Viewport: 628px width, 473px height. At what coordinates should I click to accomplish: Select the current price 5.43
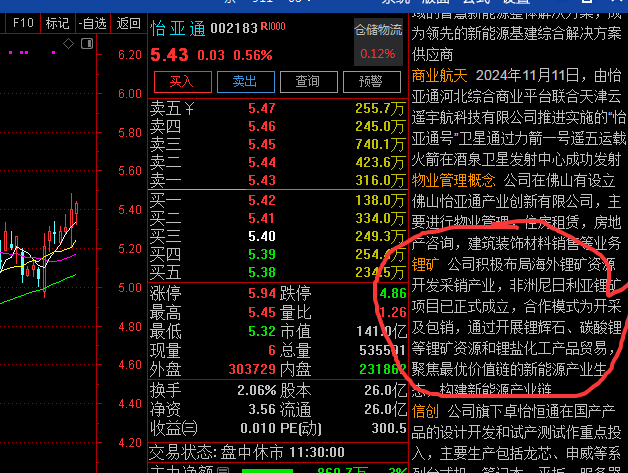pos(169,55)
